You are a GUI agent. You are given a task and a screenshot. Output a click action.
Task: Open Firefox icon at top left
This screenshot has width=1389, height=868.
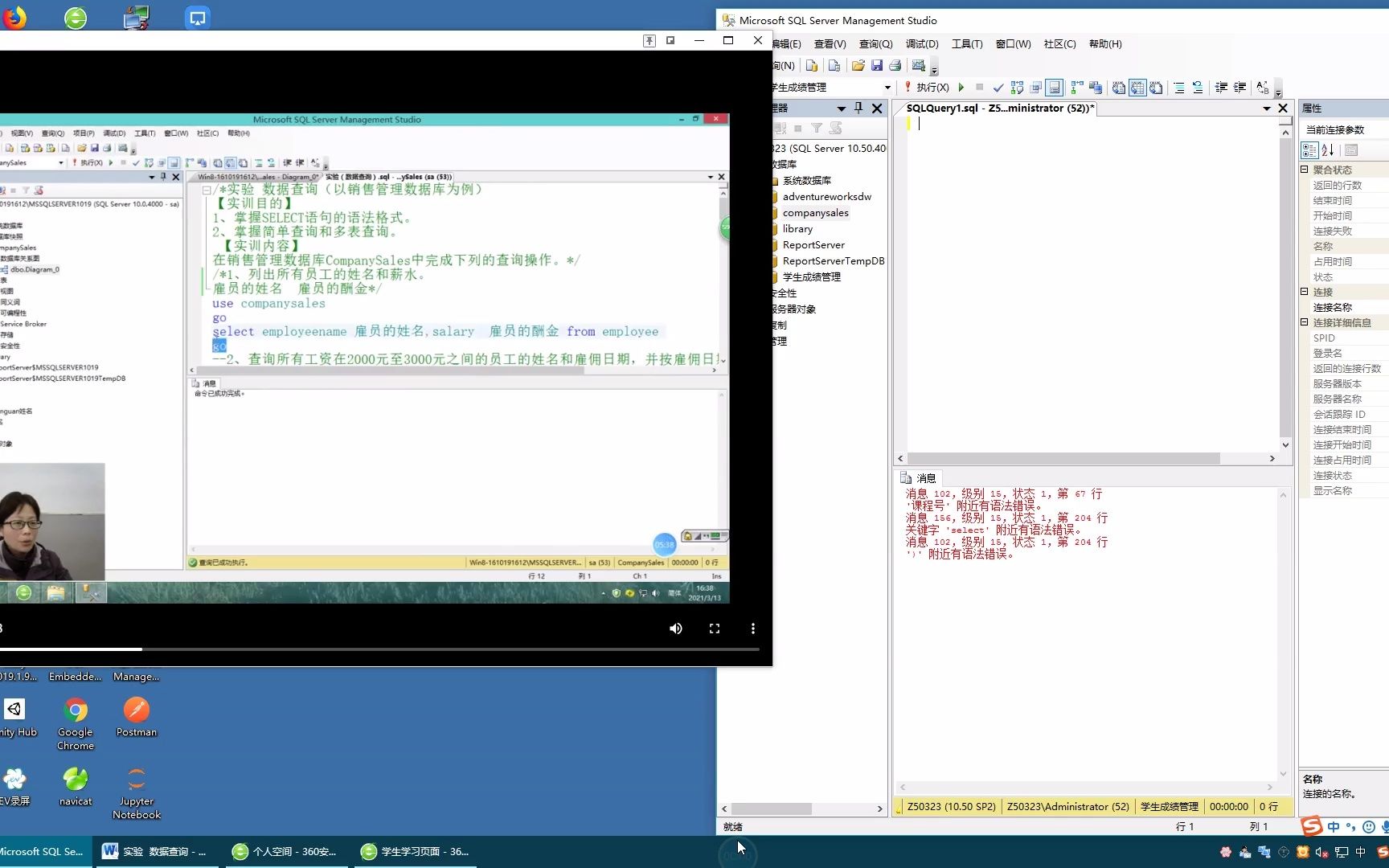pos(14,18)
